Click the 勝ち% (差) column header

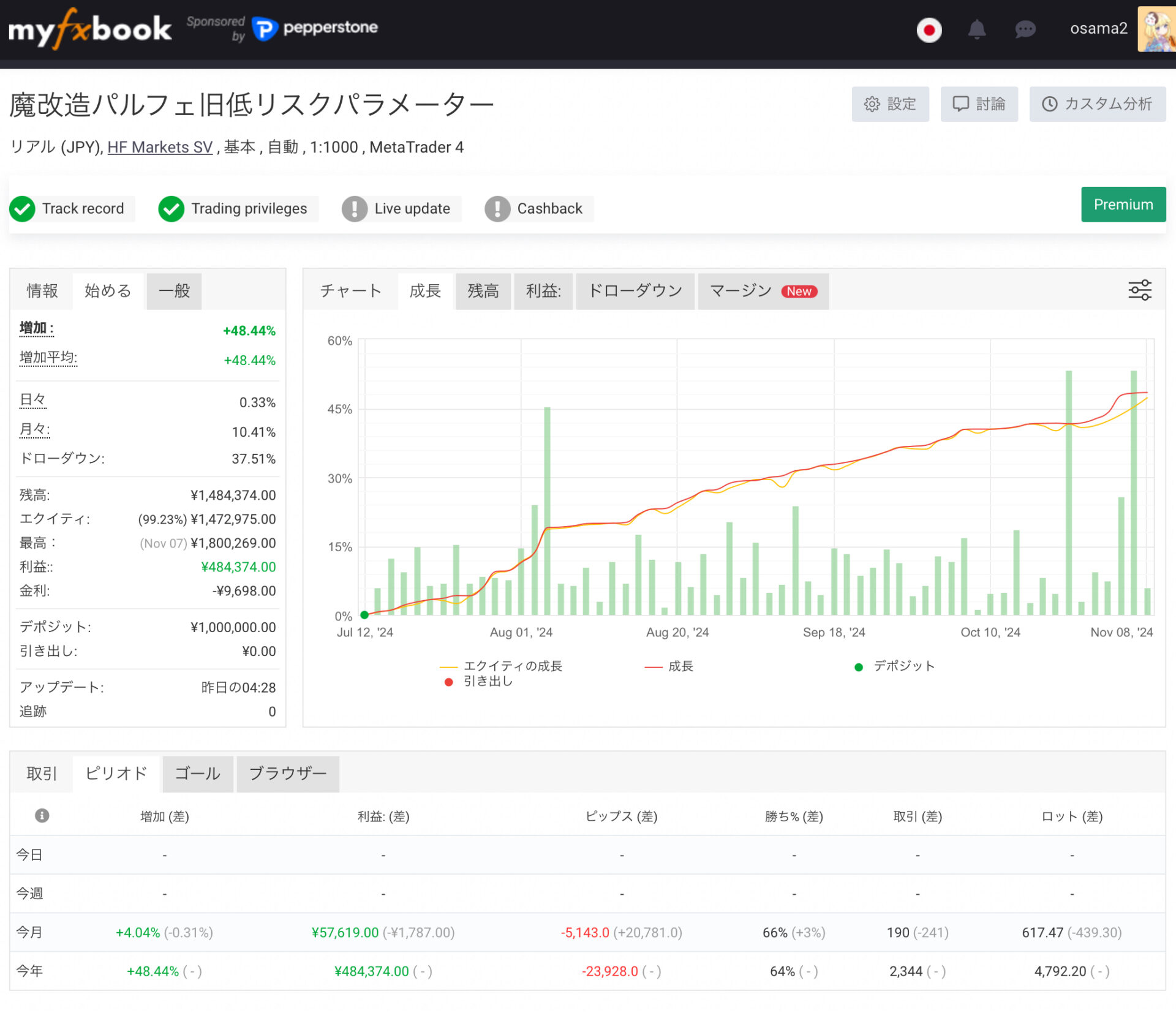point(794,816)
